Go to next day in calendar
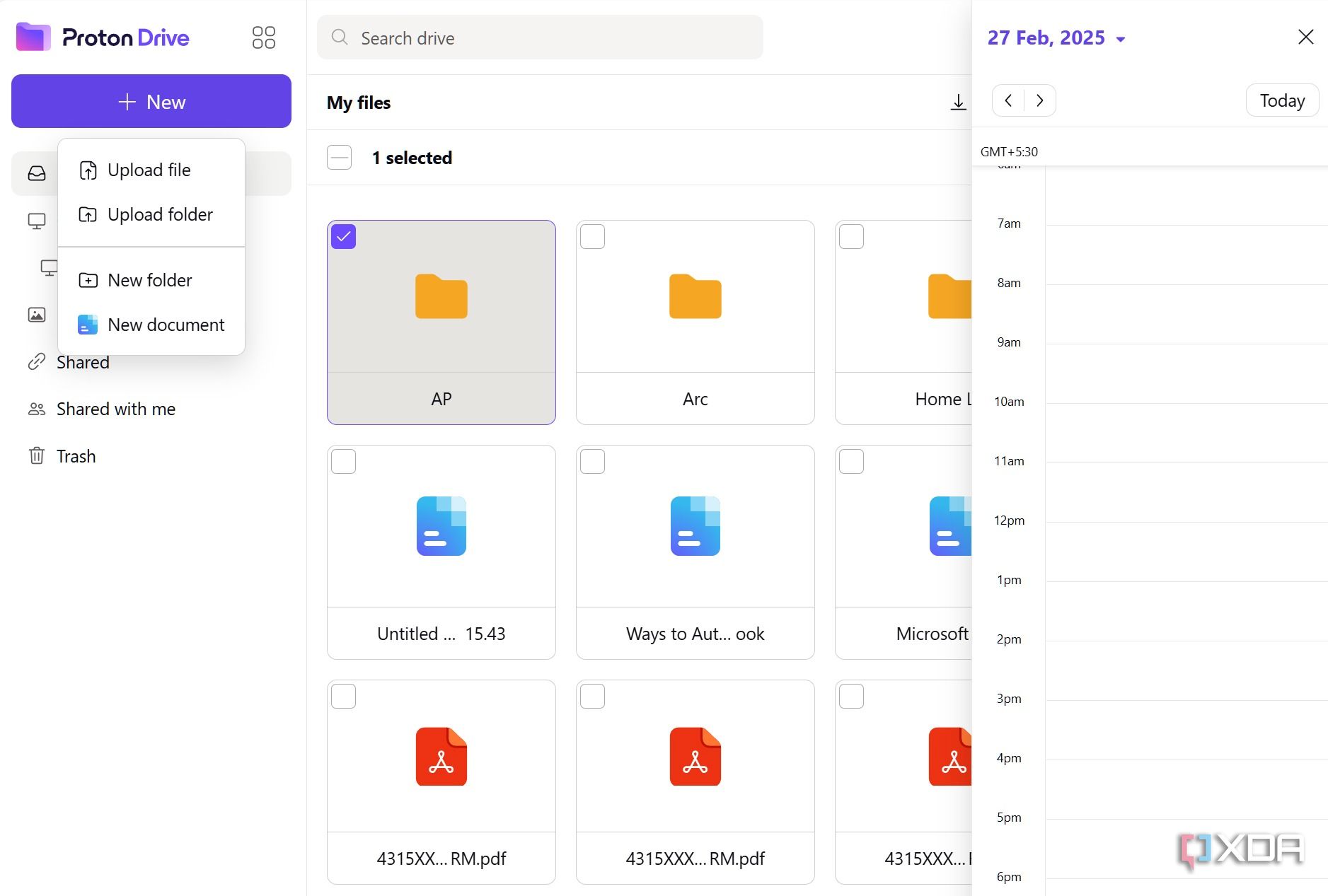The image size is (1328, 896). pos(1039,100)
